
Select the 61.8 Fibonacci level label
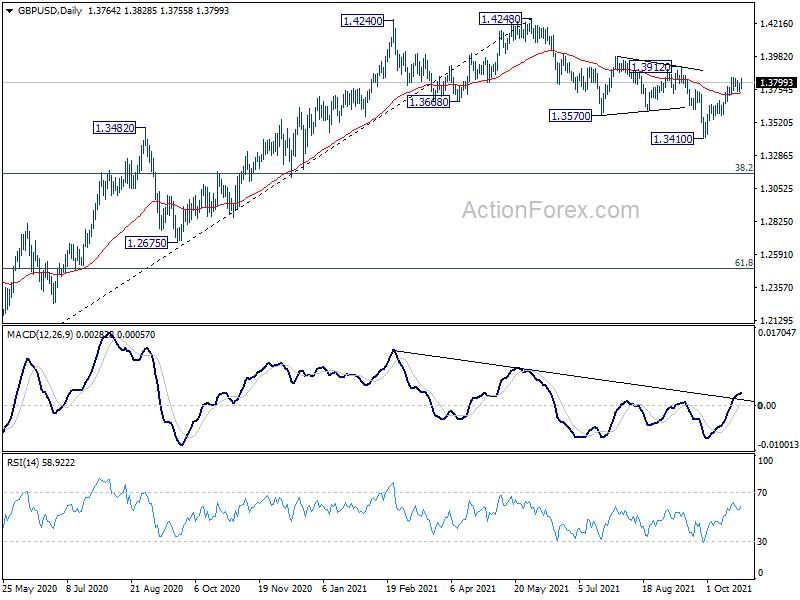tap(743, 263)
